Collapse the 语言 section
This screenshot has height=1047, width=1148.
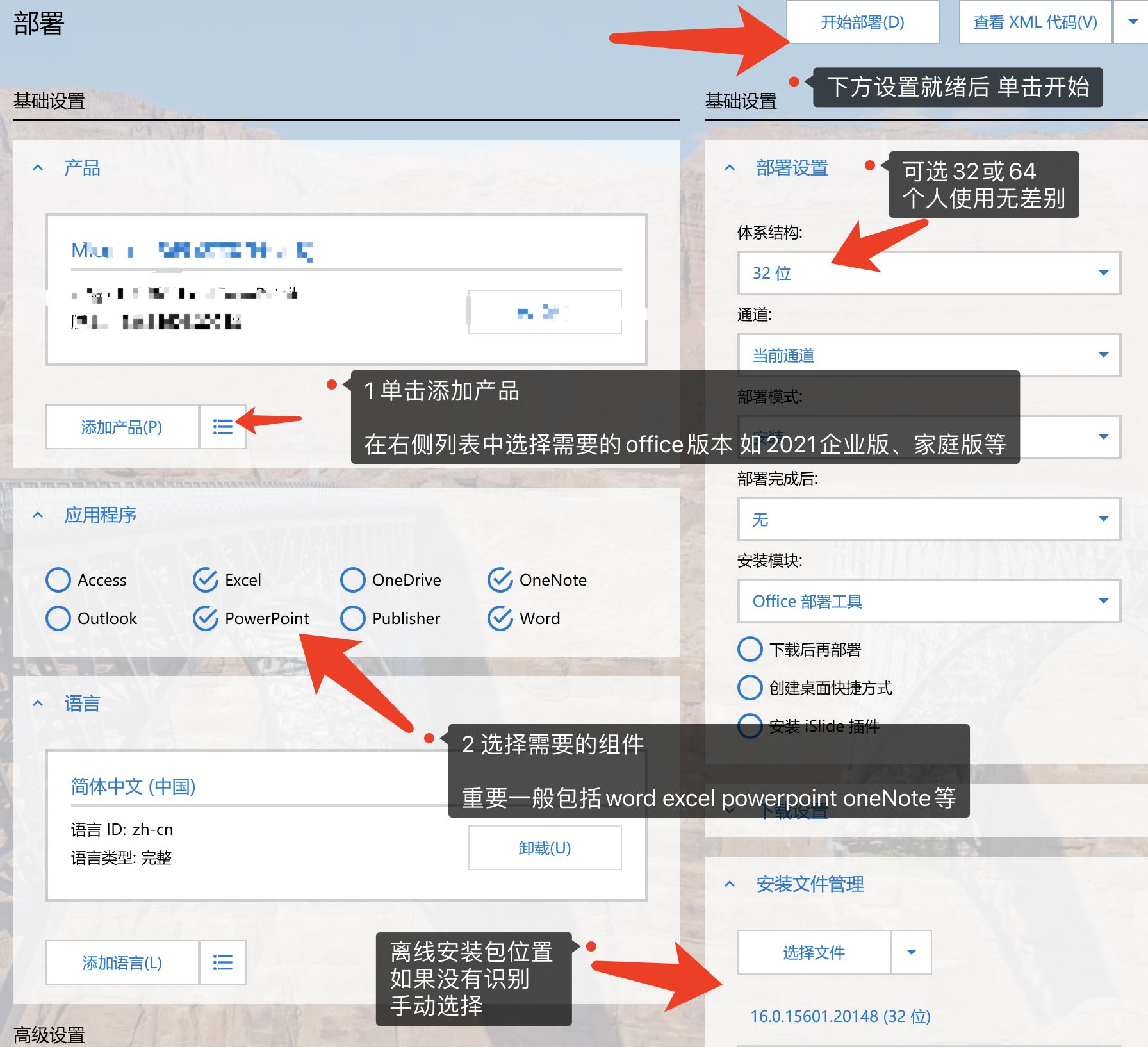pyautogui.click(x=38, y=704)
